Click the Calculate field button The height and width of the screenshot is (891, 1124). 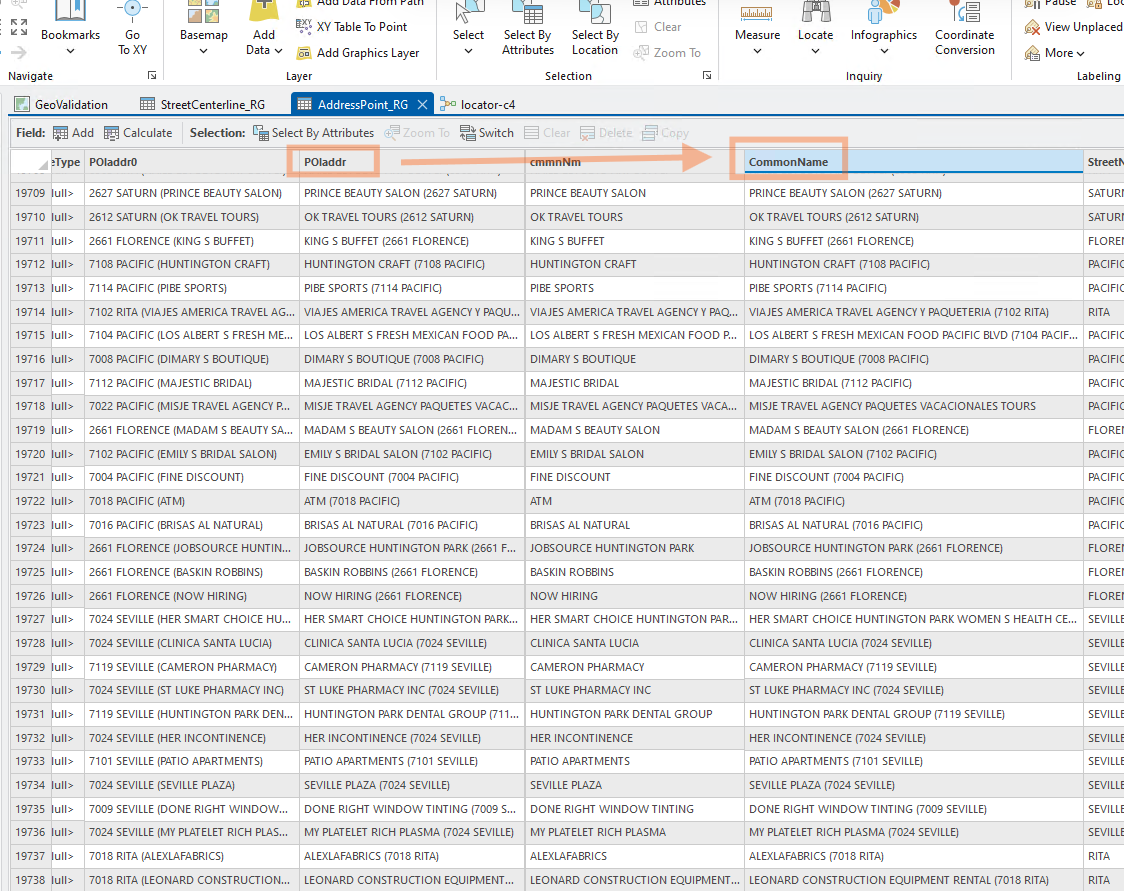[138, 132]
